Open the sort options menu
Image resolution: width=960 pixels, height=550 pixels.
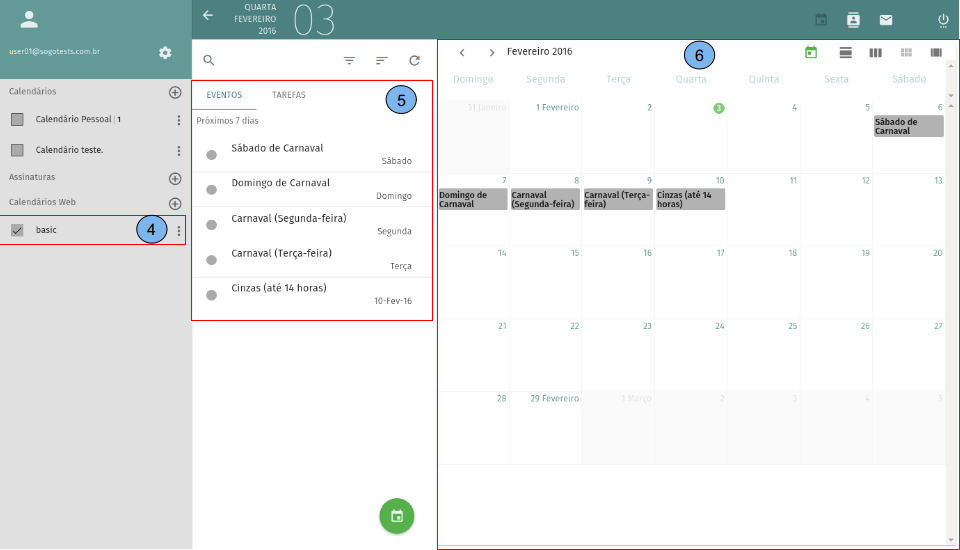coord(381,60)
